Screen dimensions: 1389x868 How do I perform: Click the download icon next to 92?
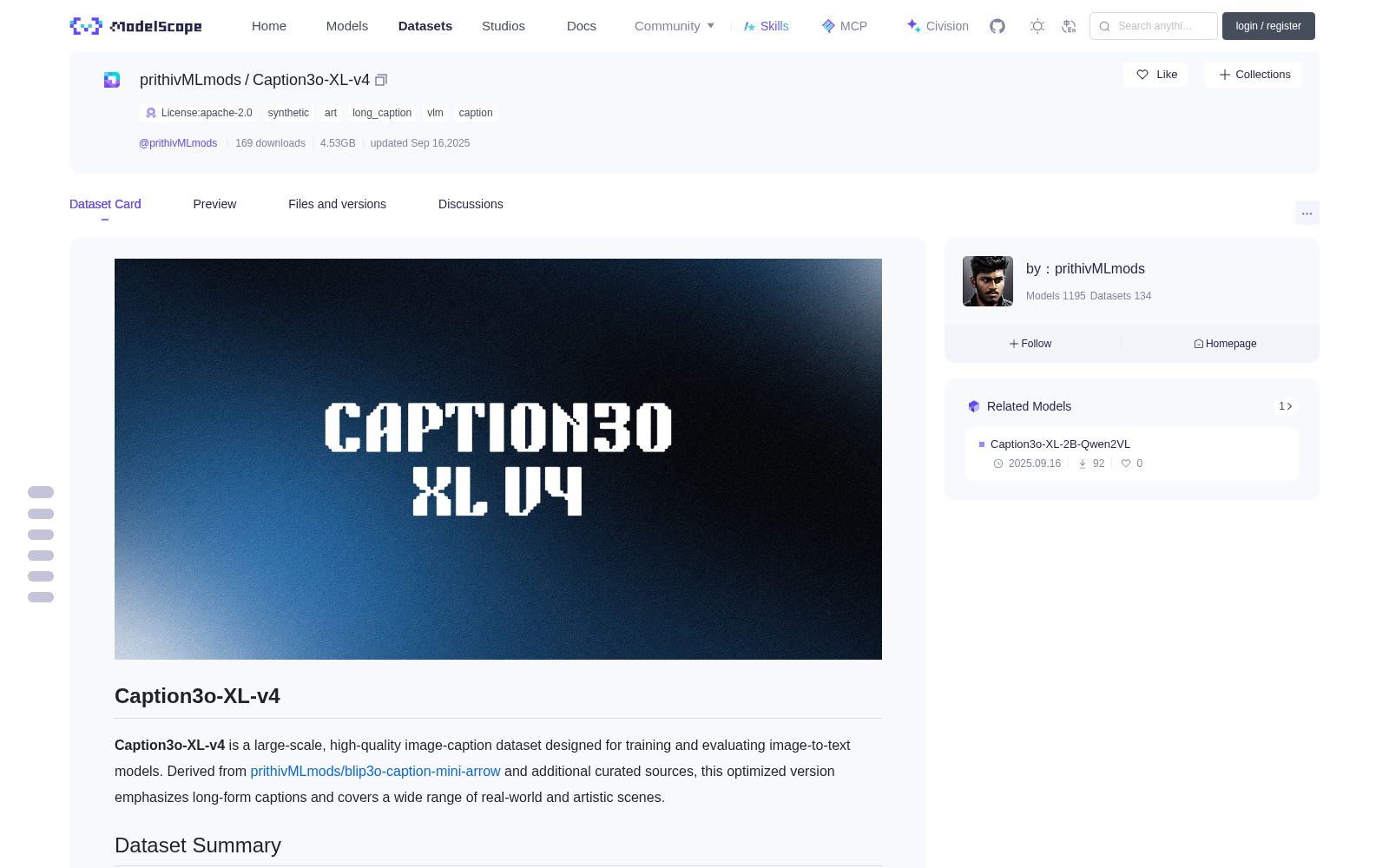(1083, 464)
